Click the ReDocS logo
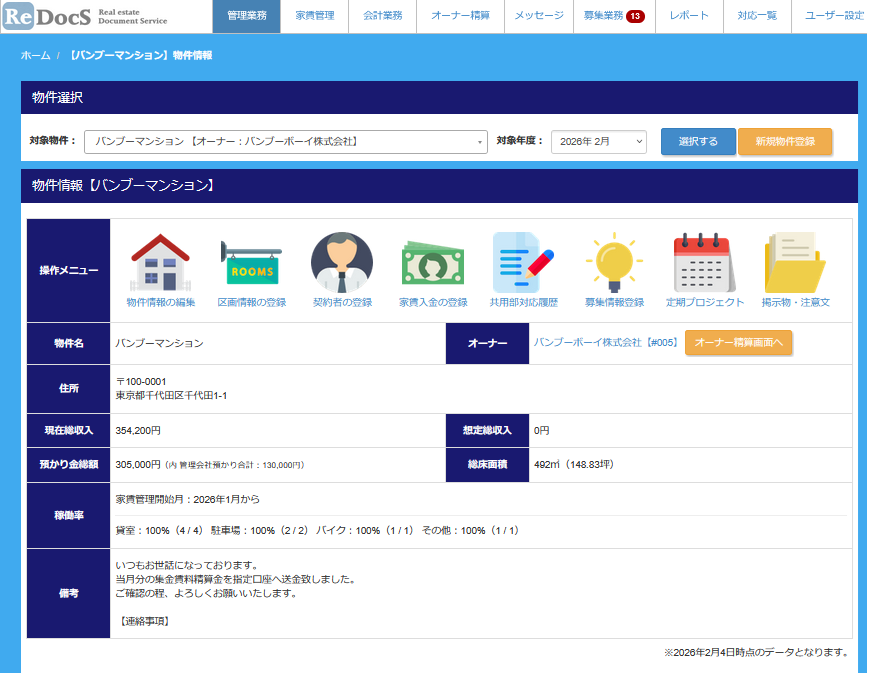Viewport: 871px width, 673px height. pyautogui.click(x=85, y=16)
